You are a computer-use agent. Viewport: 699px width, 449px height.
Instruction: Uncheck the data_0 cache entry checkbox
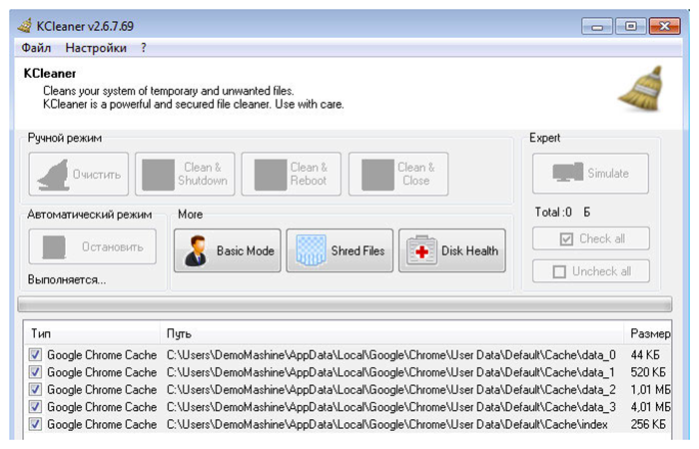tap(35, 355)
